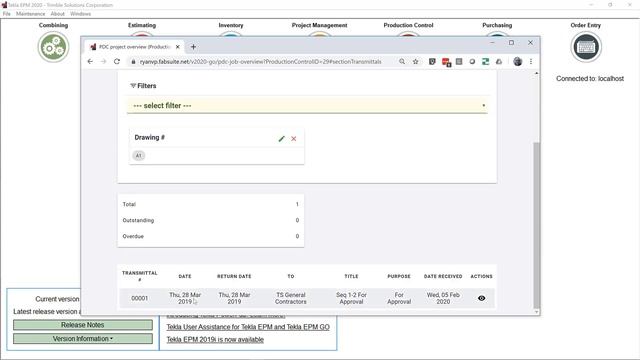Viewport: 640px width, 360px height.
Task: Open the About menu
Action: tap(58, 14)
